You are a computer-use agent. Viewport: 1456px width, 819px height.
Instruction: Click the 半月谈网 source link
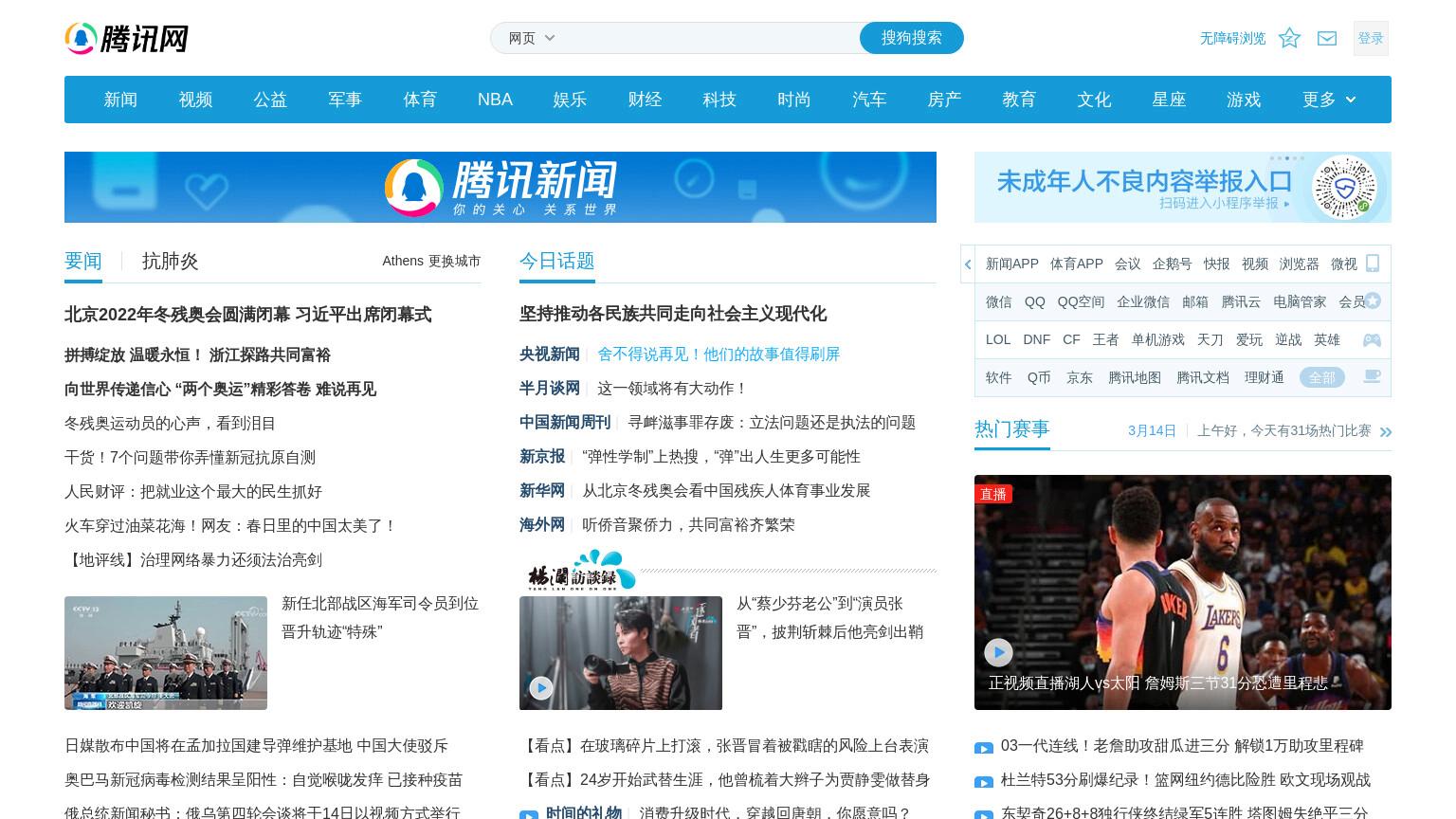[550, 388]
